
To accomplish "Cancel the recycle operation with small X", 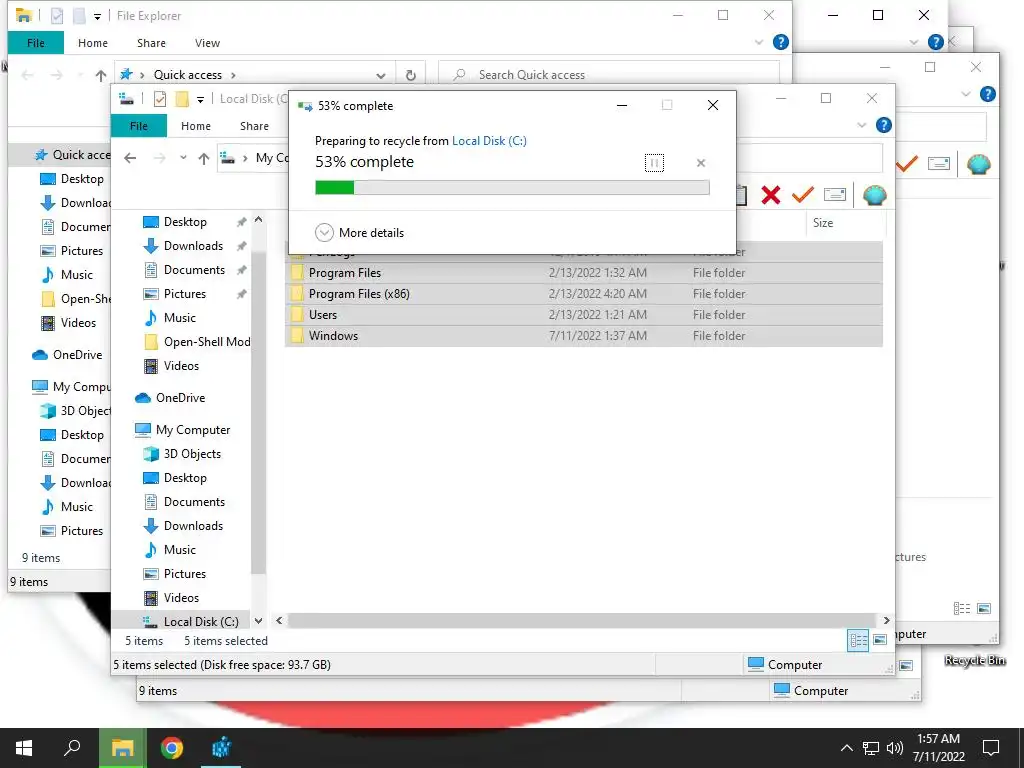I will coord(701,163).
